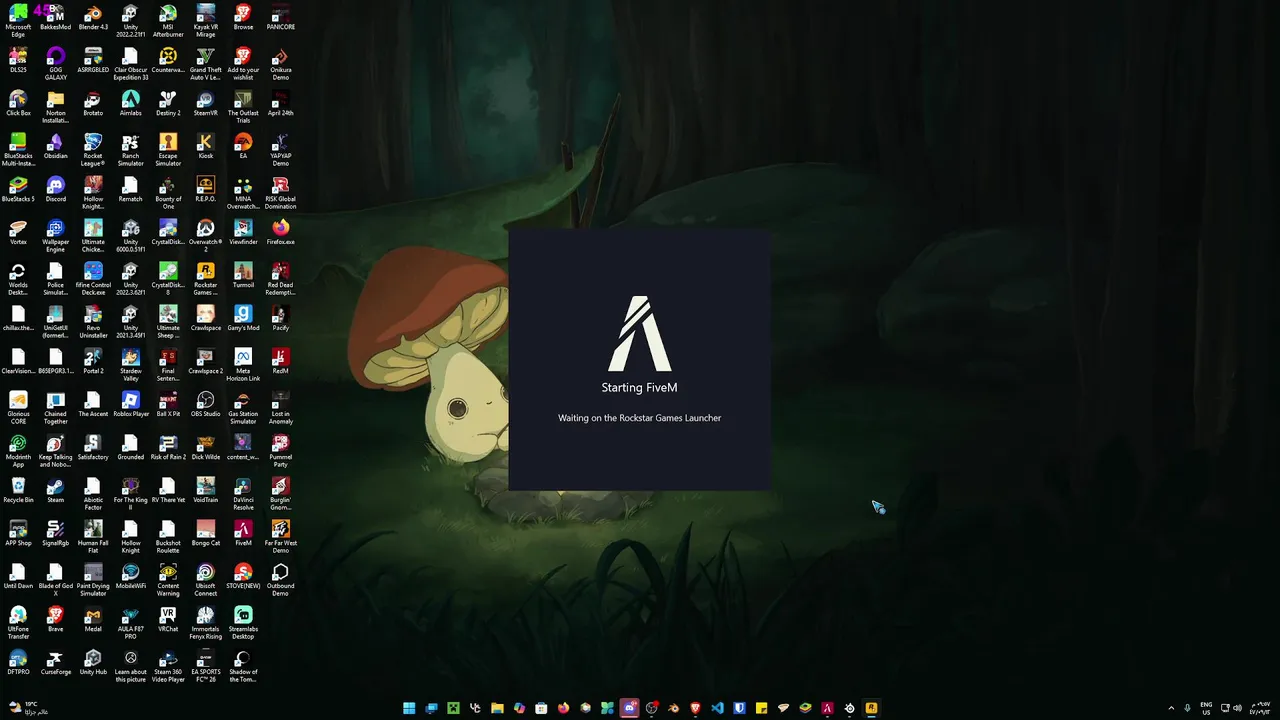Switch to Discord in the taskbar
This screenshot has height=720, width=1280.
coord(629,708)
